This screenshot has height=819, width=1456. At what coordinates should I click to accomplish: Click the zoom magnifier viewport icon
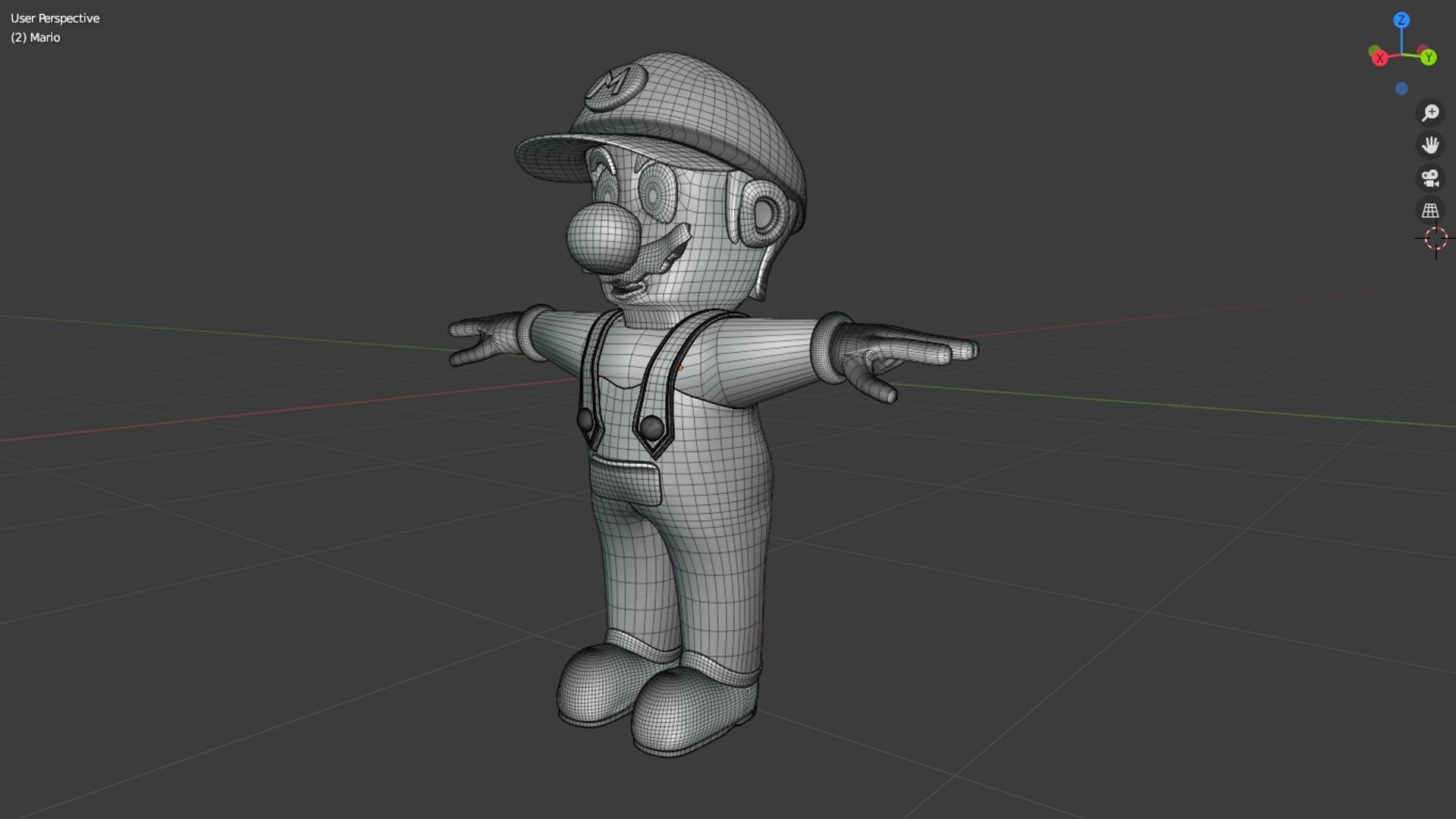[1430, 113]
